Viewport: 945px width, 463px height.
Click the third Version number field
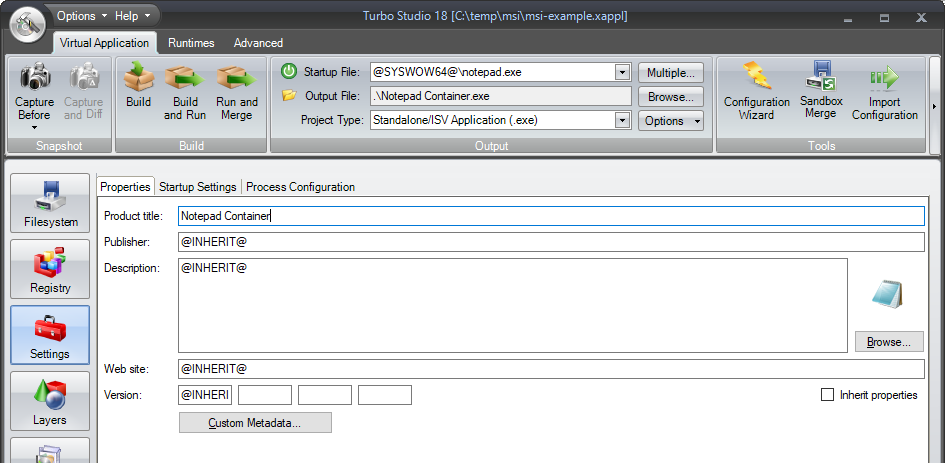325,395
